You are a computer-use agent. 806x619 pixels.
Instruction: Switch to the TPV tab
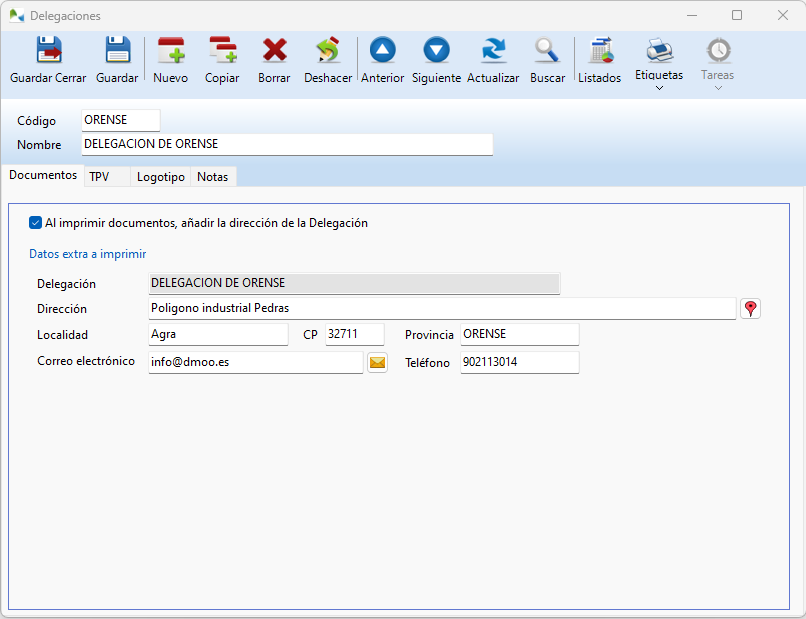click(100, 177)
